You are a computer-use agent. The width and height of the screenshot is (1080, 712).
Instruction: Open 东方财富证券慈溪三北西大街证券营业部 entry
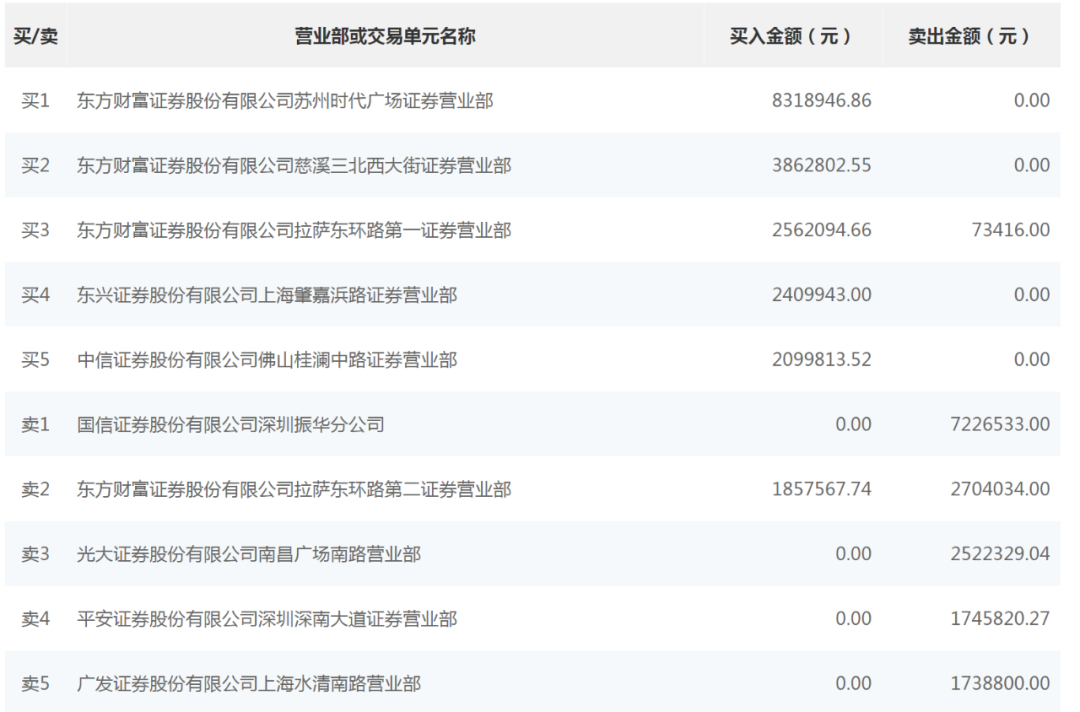click(x=294, y=165)
